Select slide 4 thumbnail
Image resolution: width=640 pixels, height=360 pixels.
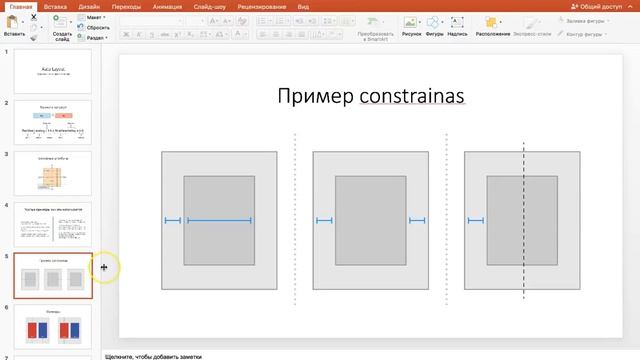pyautogui.click(x=53, y=224)
